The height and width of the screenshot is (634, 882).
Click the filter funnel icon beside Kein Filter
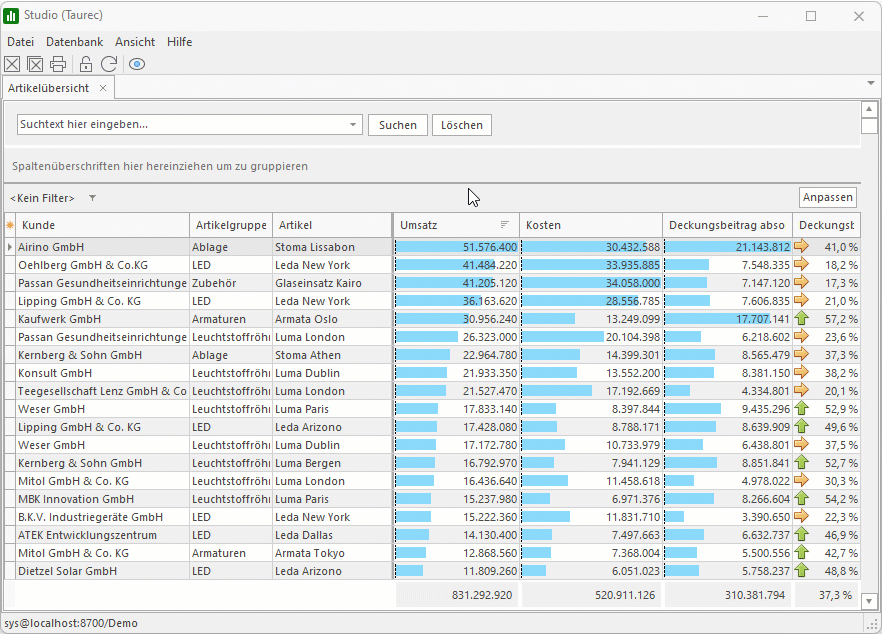[x=93, y=198]
